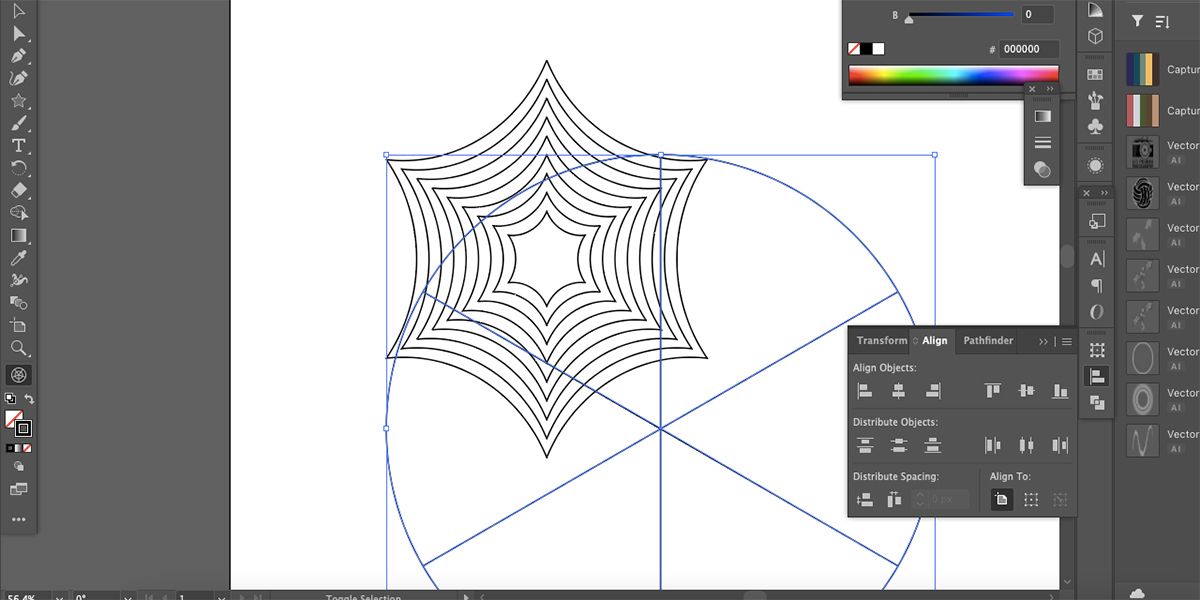Select the Polar Grid tool

pos(18,375)
